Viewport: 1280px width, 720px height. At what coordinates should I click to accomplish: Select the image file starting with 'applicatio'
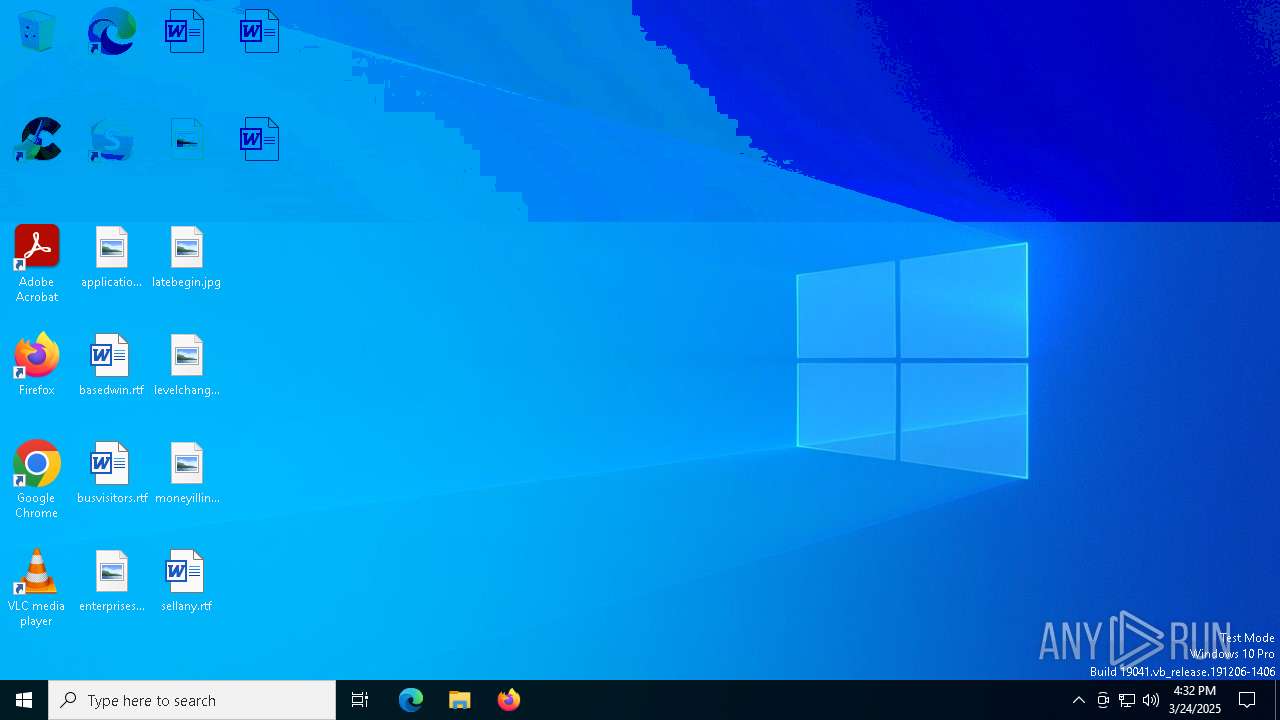click(x=111, y=257)
